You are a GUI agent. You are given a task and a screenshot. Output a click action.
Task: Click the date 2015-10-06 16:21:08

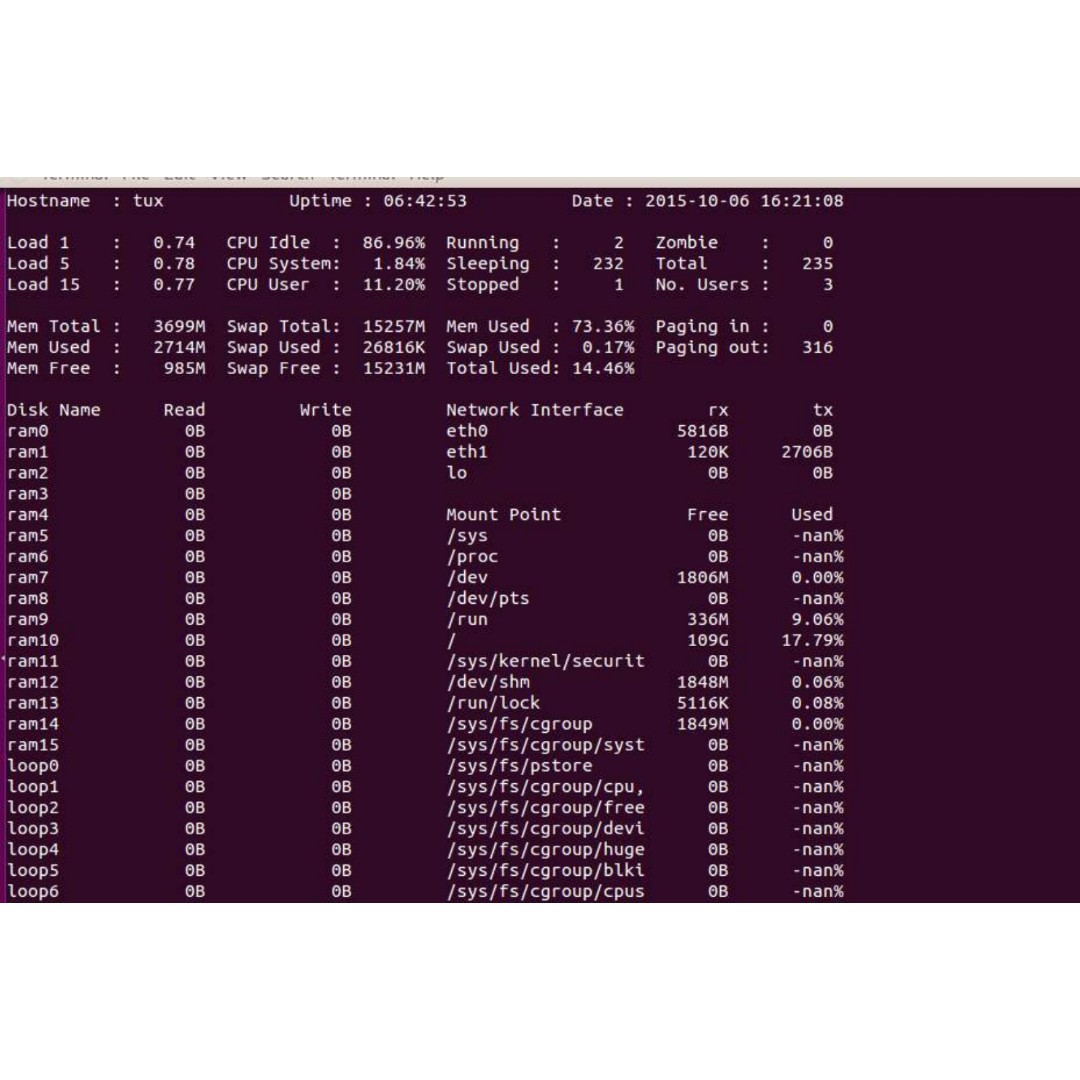coord(743,201)
